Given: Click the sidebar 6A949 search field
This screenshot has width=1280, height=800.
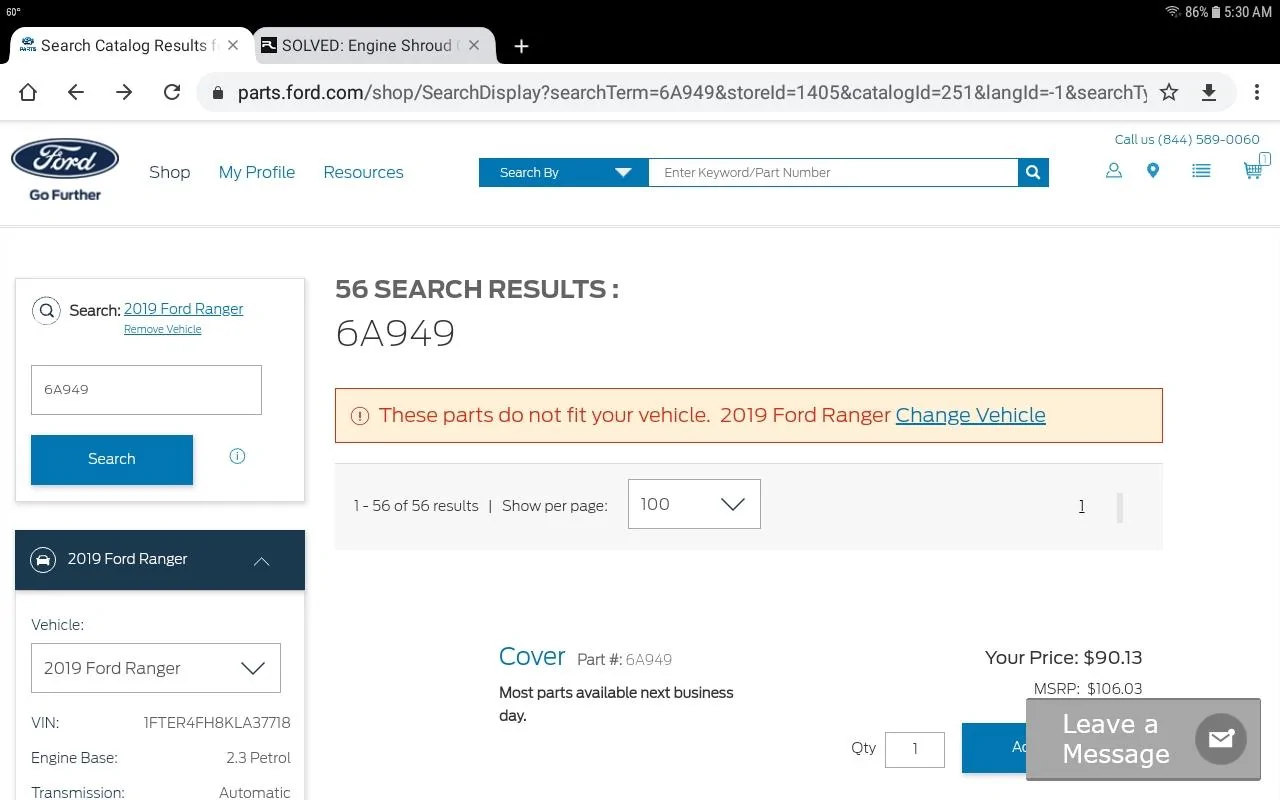Looking at the screenshot, I should coord(146,390).
